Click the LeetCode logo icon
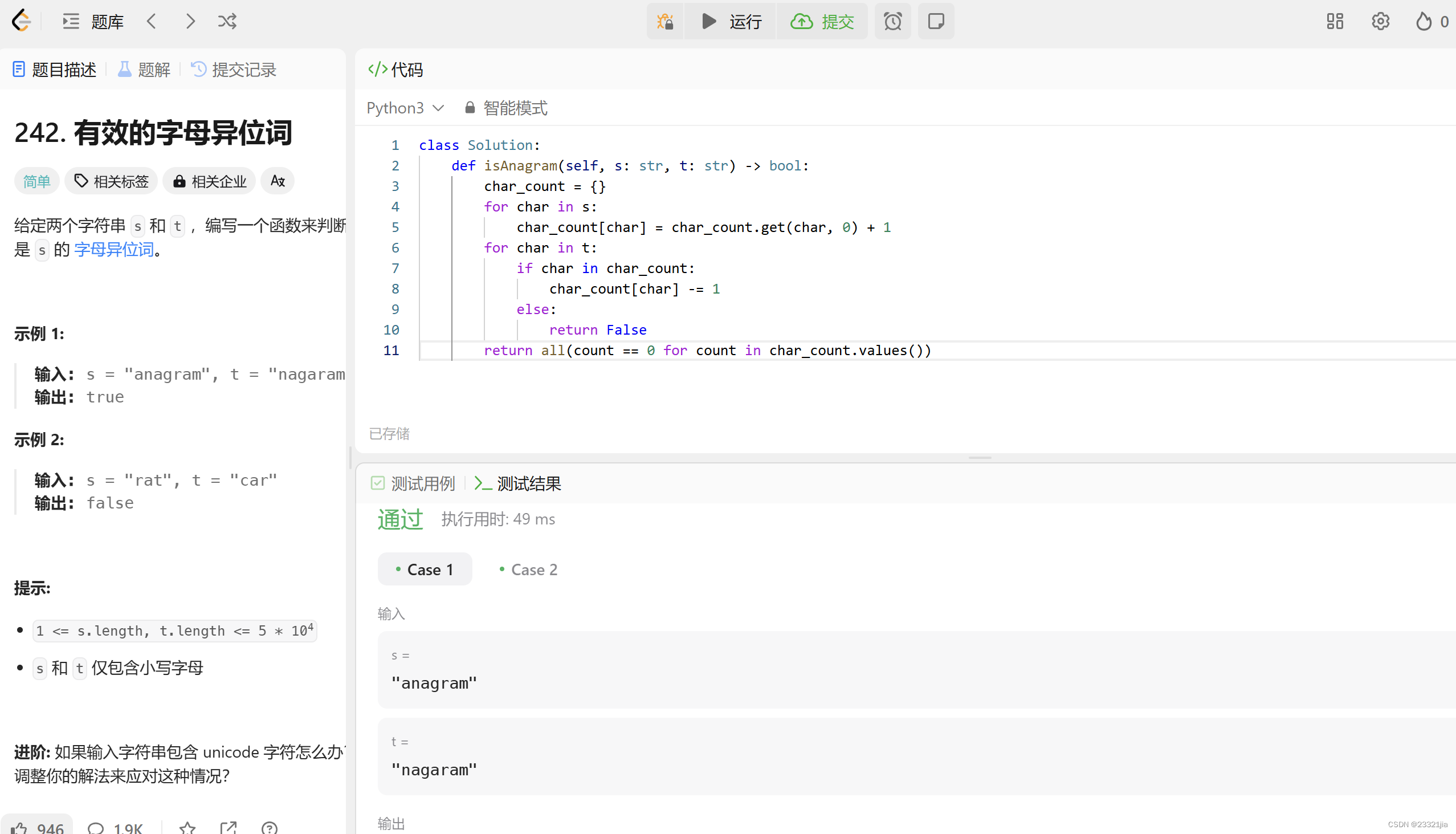The width and height of the screenshot is (1456, 834). [21, 21]
